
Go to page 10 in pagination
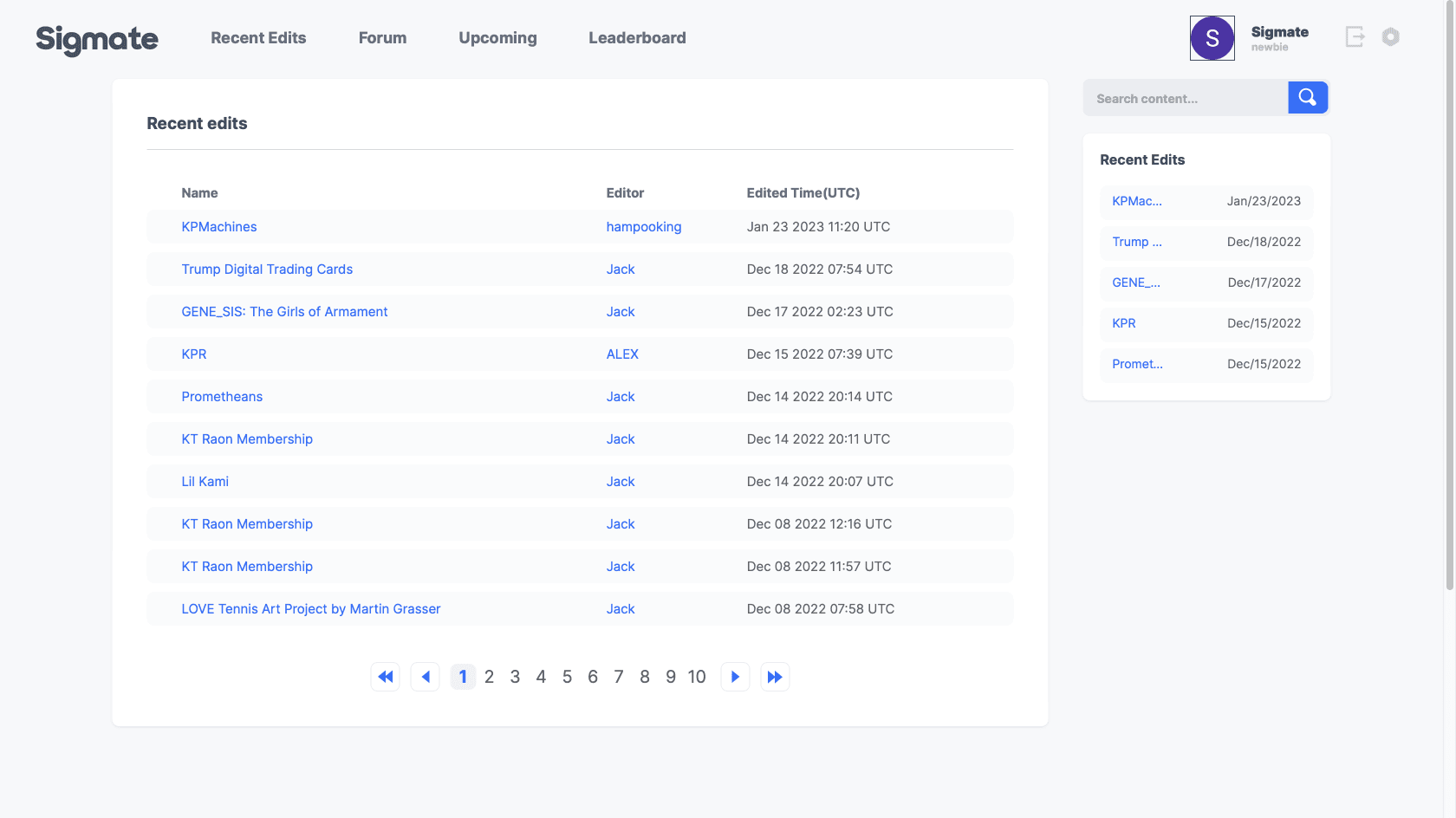pyautogui.click(x=697, y=677)
